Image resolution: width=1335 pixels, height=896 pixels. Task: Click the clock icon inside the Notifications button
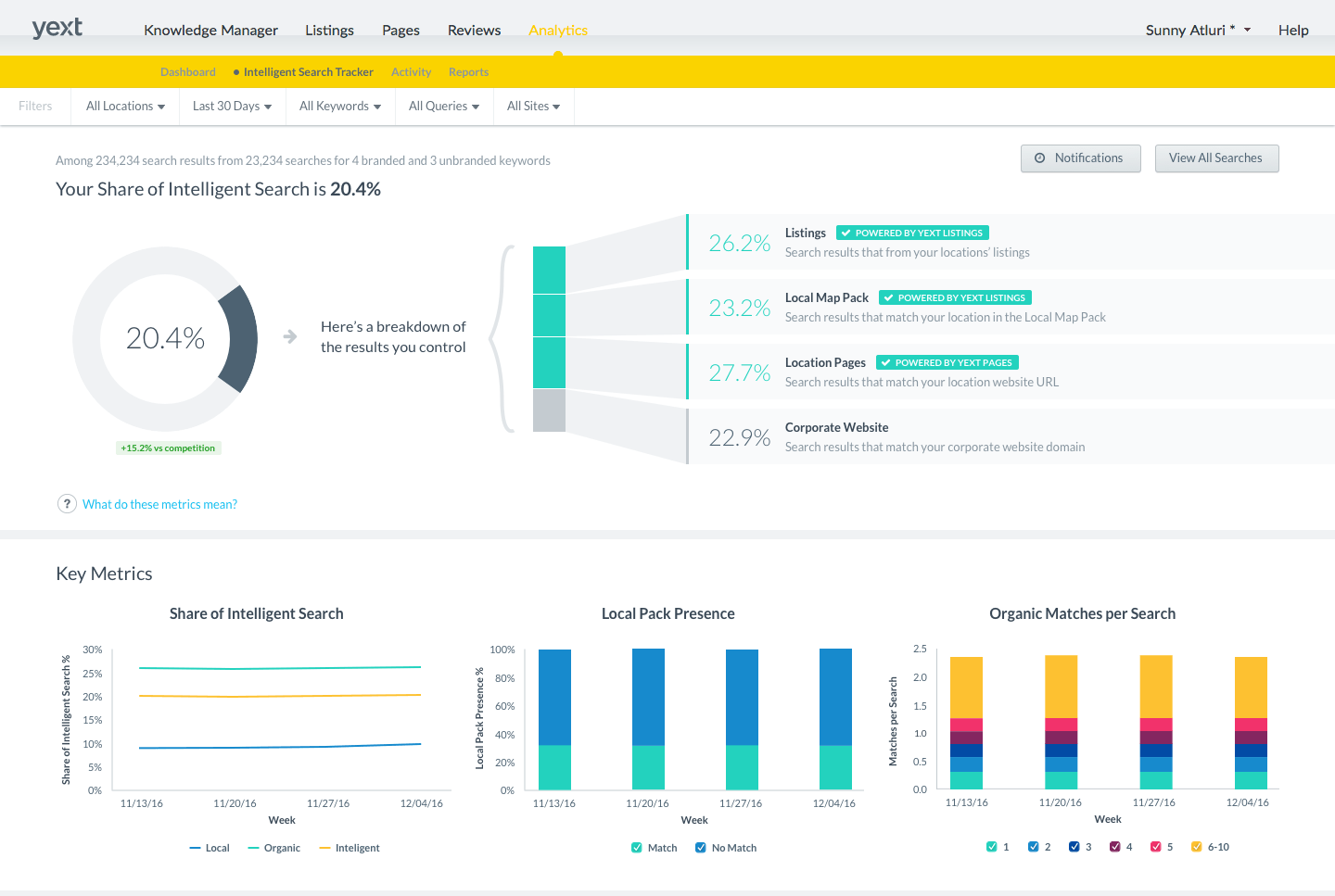pos(1041,158)
